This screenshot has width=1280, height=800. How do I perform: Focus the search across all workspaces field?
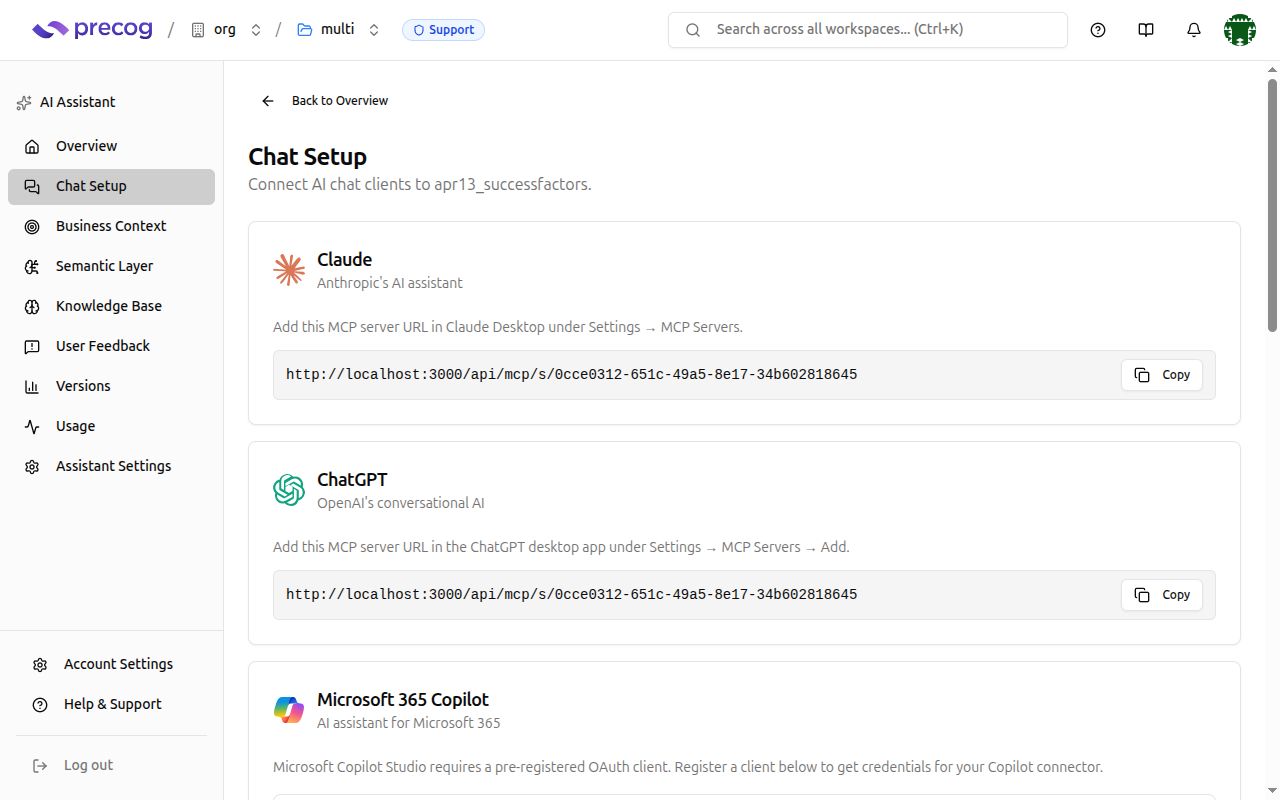(x=868, y=30)
